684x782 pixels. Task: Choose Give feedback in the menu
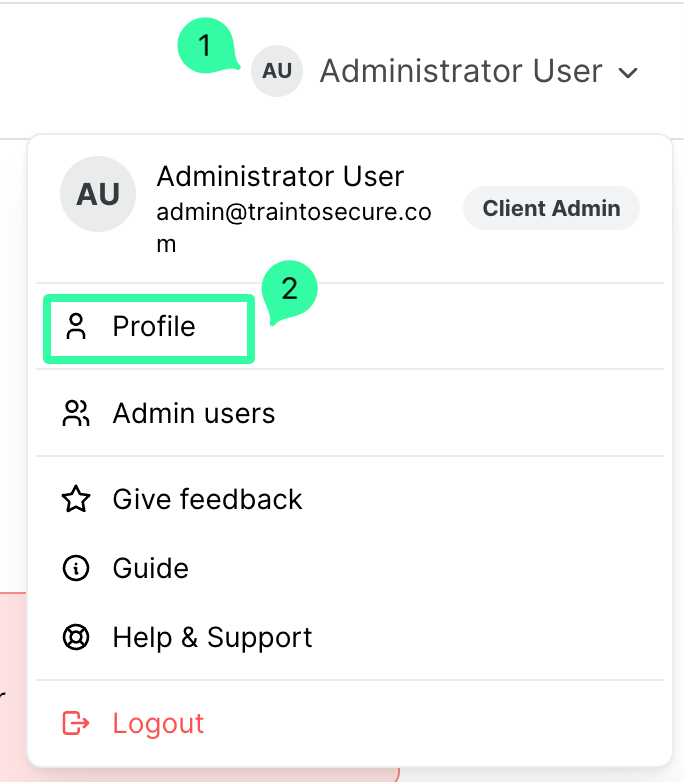[x=207, y=499]
